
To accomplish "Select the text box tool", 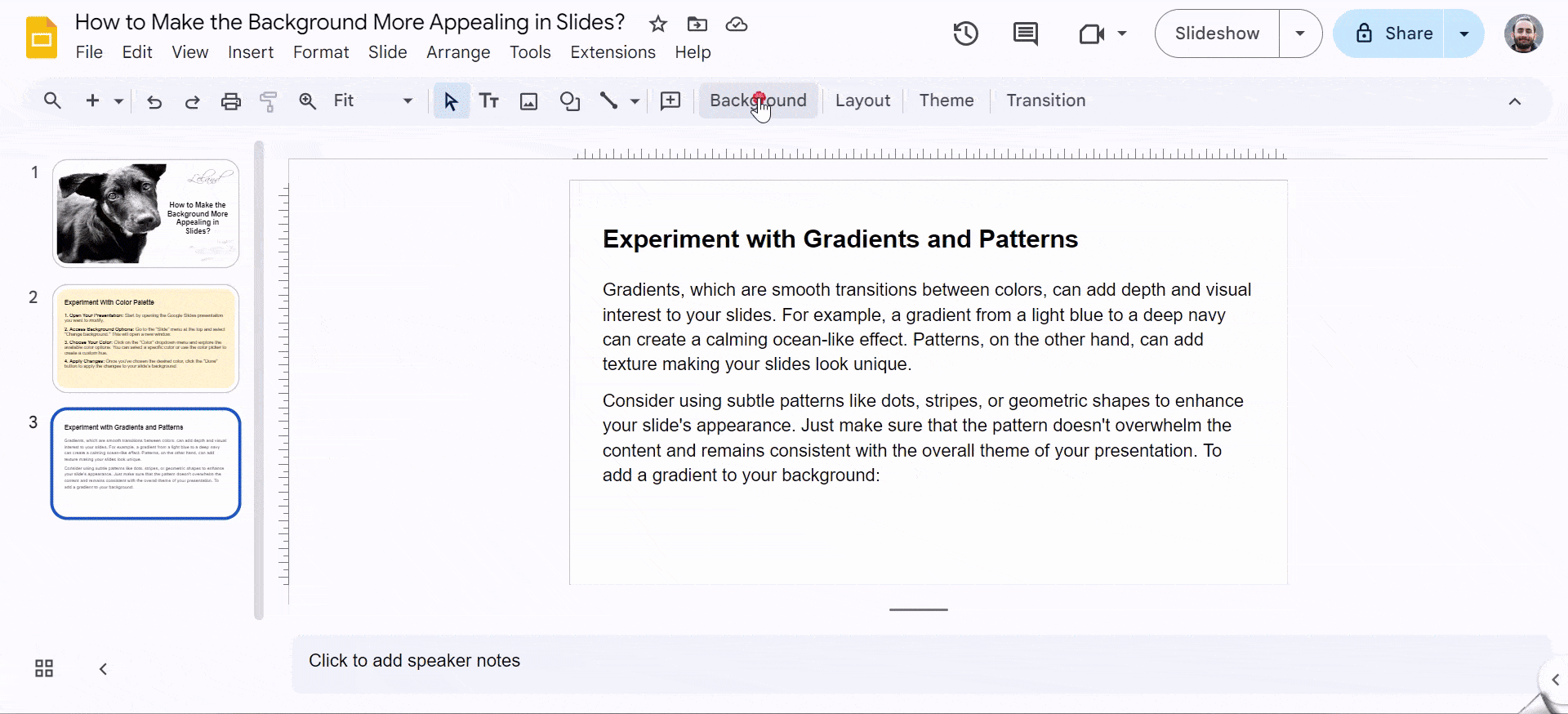I will (x=489, y=100).
